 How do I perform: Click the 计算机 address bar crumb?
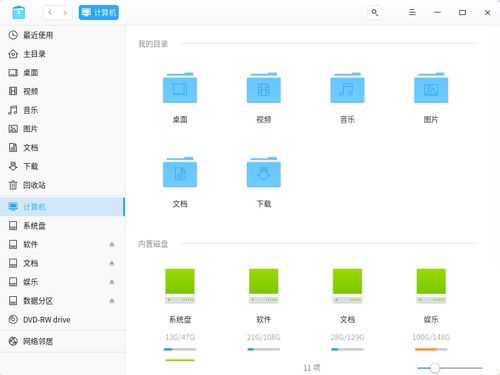click(99, 13)
